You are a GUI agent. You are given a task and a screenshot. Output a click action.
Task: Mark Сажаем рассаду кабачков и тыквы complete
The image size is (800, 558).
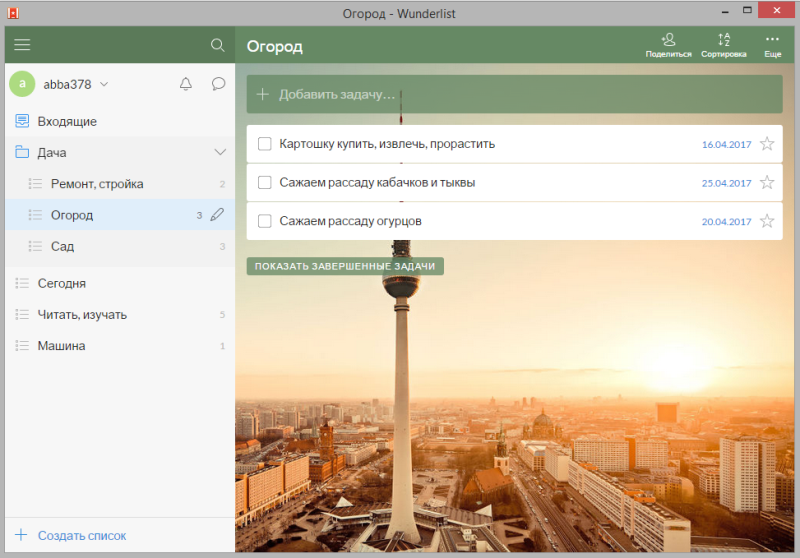click(265, 182)
